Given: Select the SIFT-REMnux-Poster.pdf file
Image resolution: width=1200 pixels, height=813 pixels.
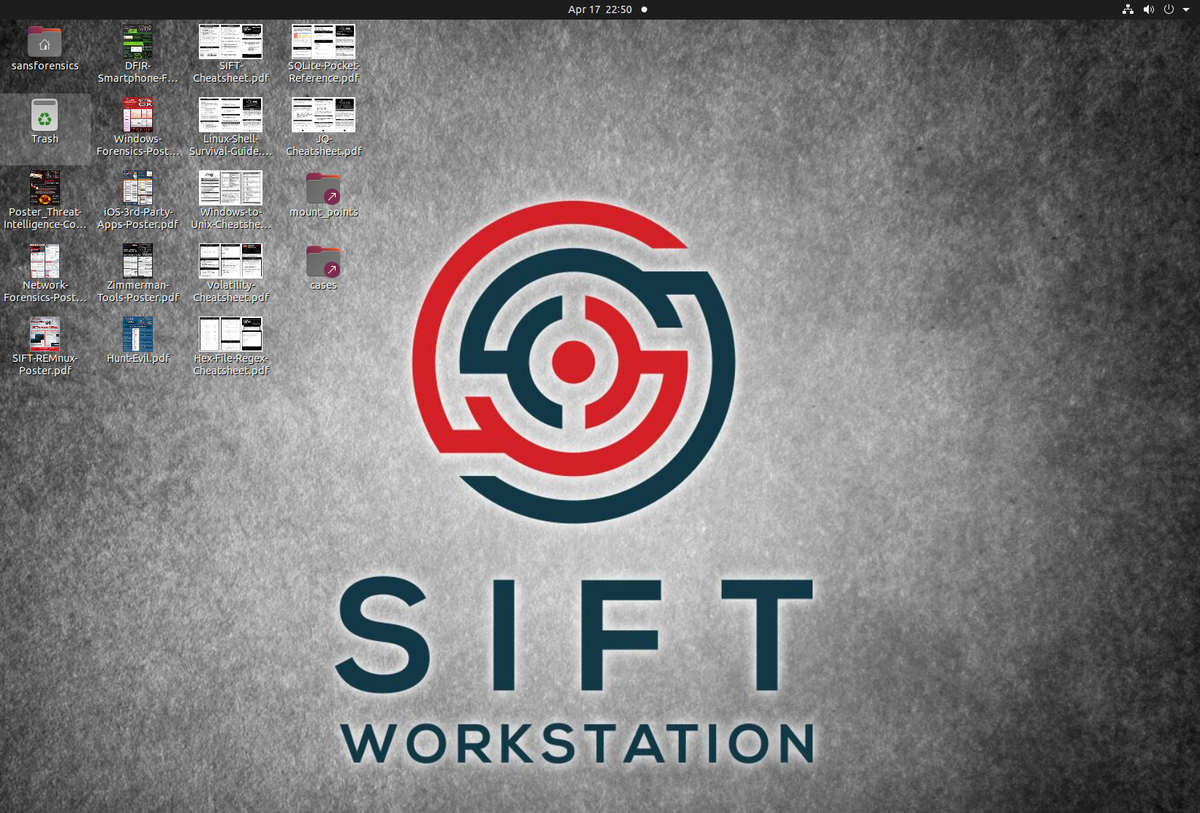Looking at the screenshot, I should [x=44, y=334].
